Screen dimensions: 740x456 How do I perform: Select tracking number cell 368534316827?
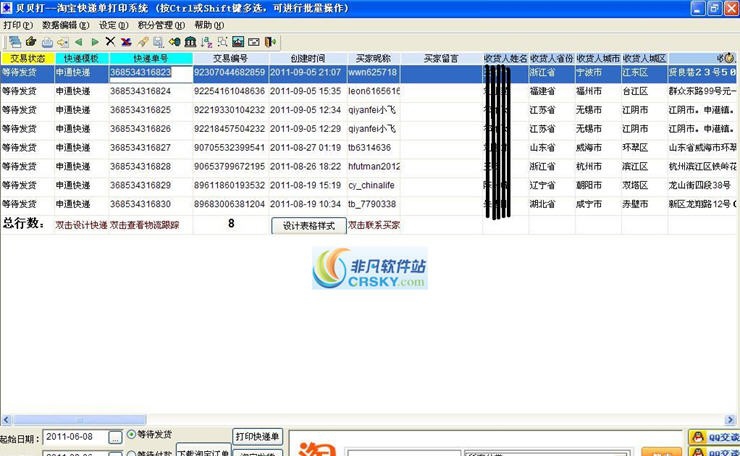coord(151,148)
